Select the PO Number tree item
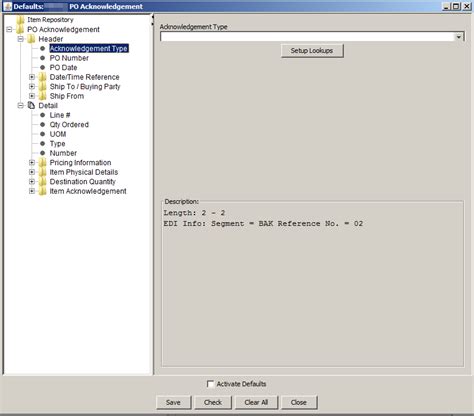Screen dimensions: 474x416 pyautogui.click(x=69, y=58)
